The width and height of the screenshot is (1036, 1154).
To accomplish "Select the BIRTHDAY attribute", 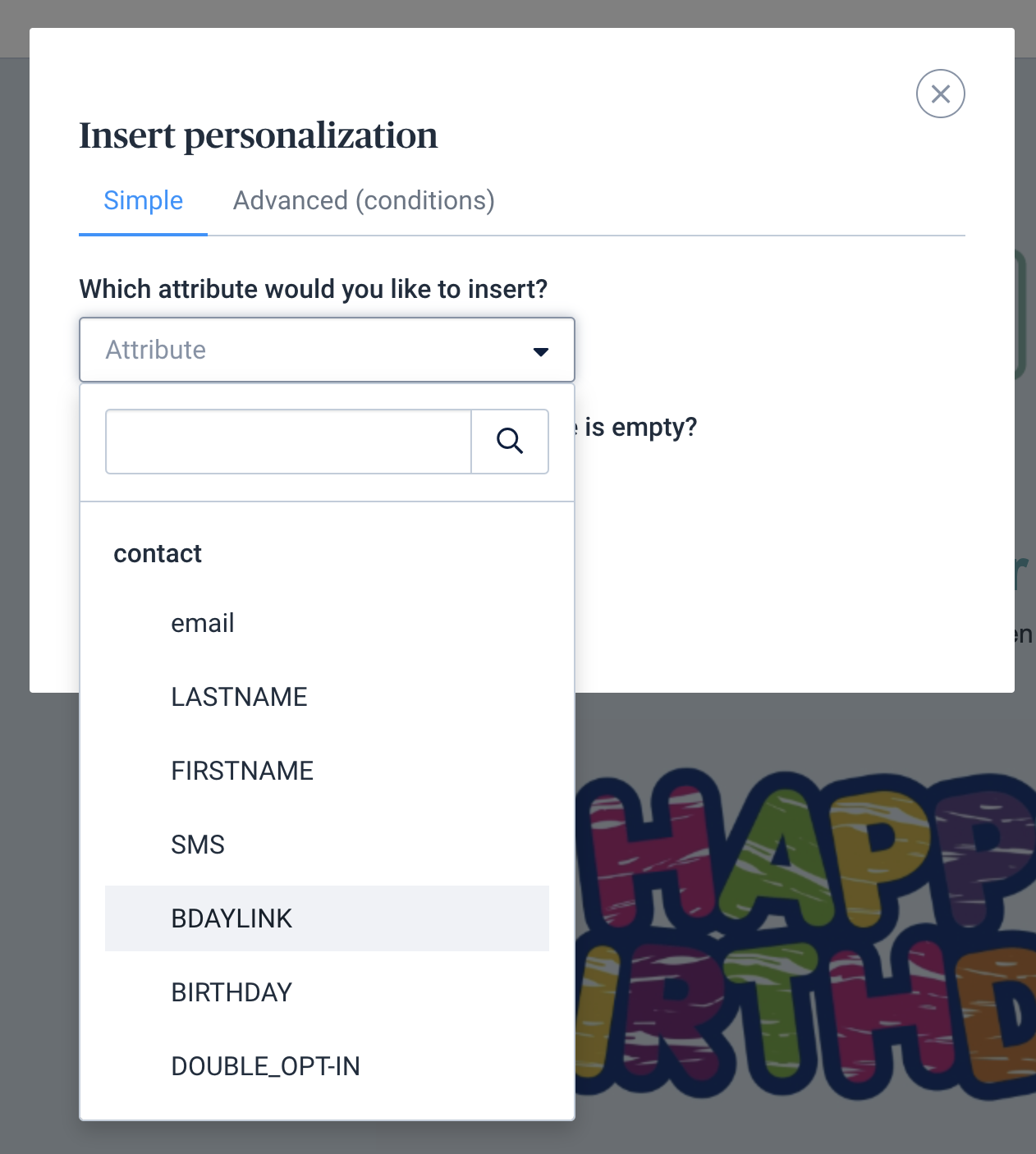I will coord(231,993).
